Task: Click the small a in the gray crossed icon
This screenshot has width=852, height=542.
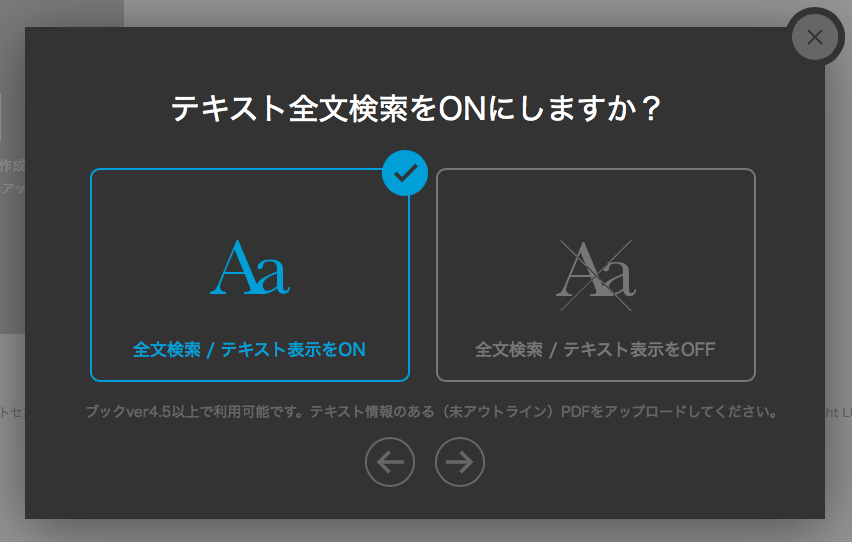Action: [619, 276]
